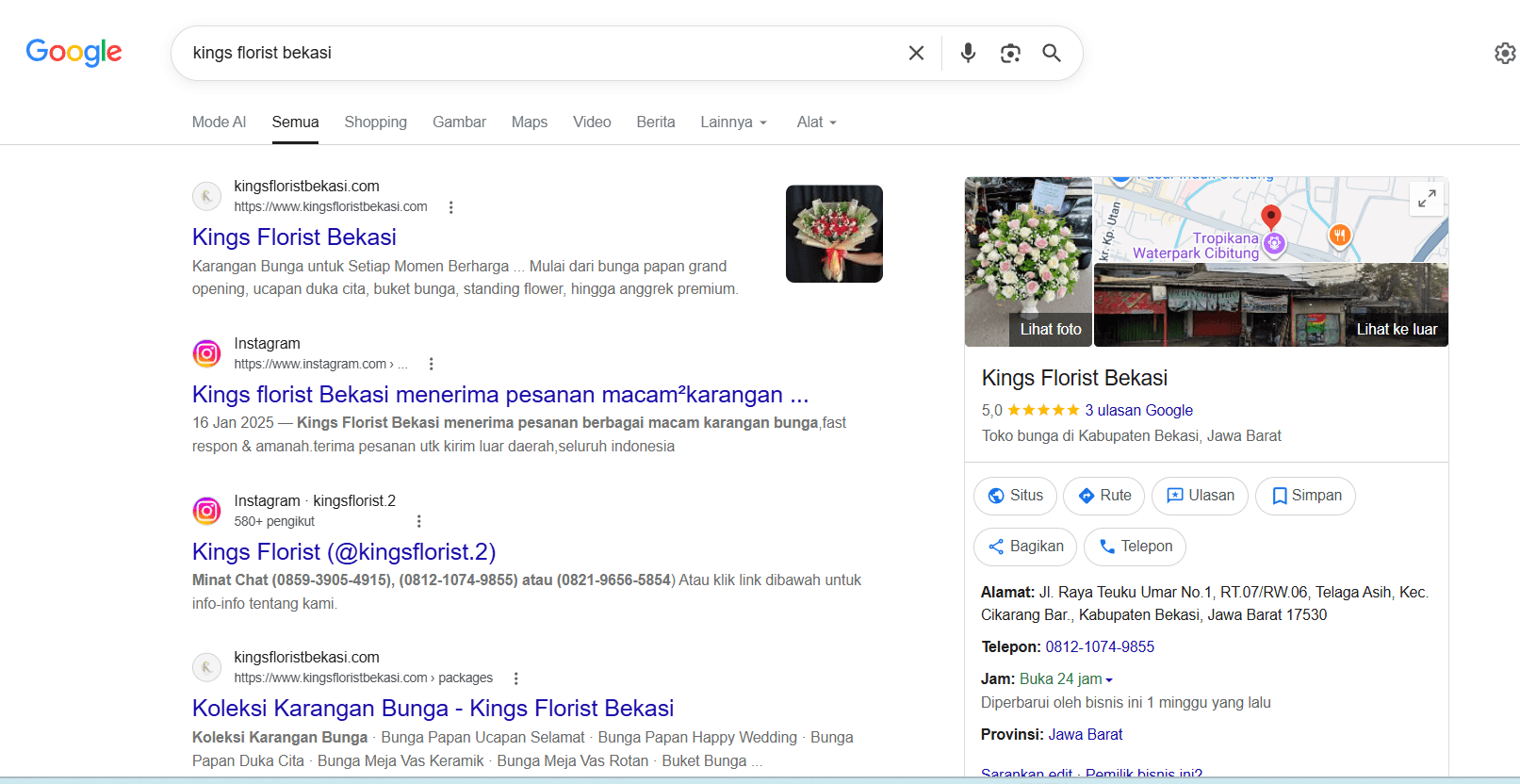This screenshot has width=1520, height=784.
Task: Click favicon of packages result
Action: [x=206, y=667]
